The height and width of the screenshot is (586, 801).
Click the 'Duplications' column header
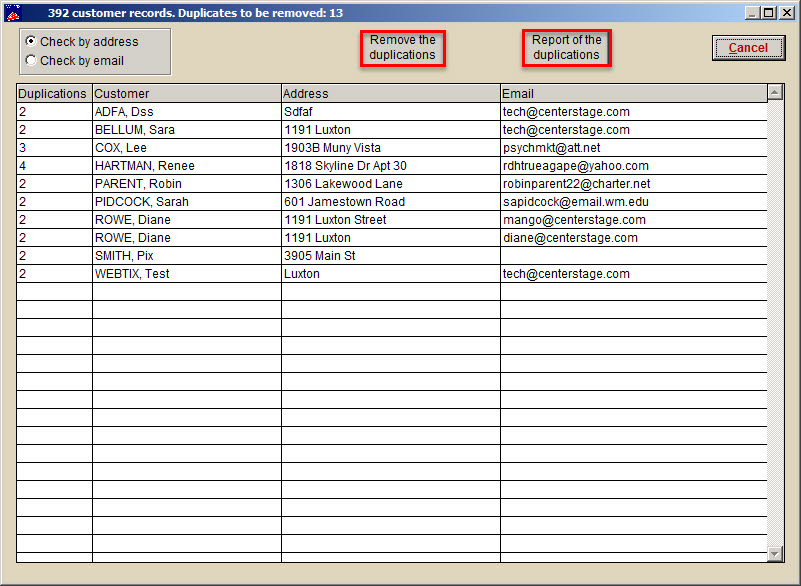tap(45, 93)
